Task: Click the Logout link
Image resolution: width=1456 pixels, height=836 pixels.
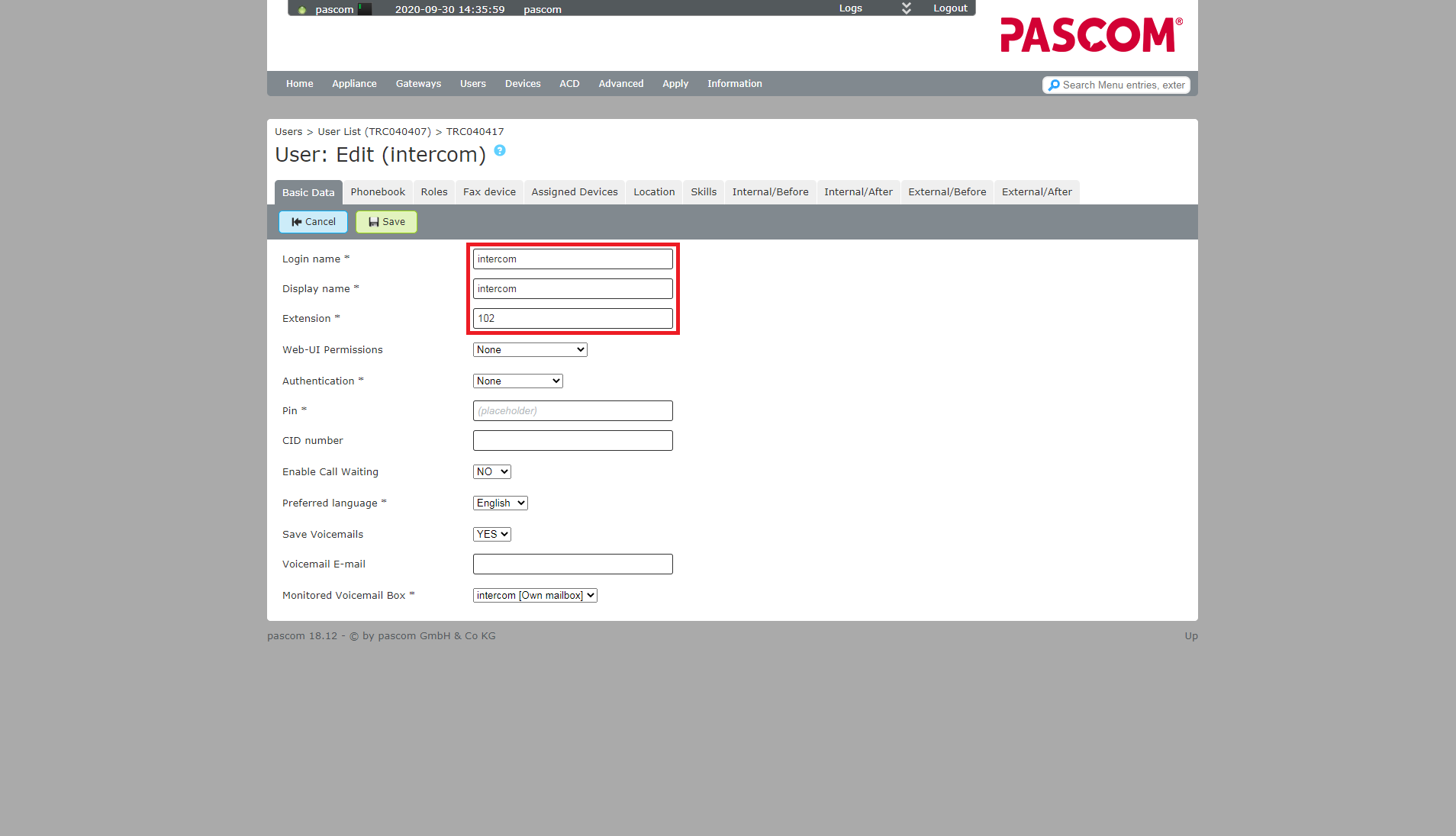Action: pyautogui.click(x=949, y=8)
